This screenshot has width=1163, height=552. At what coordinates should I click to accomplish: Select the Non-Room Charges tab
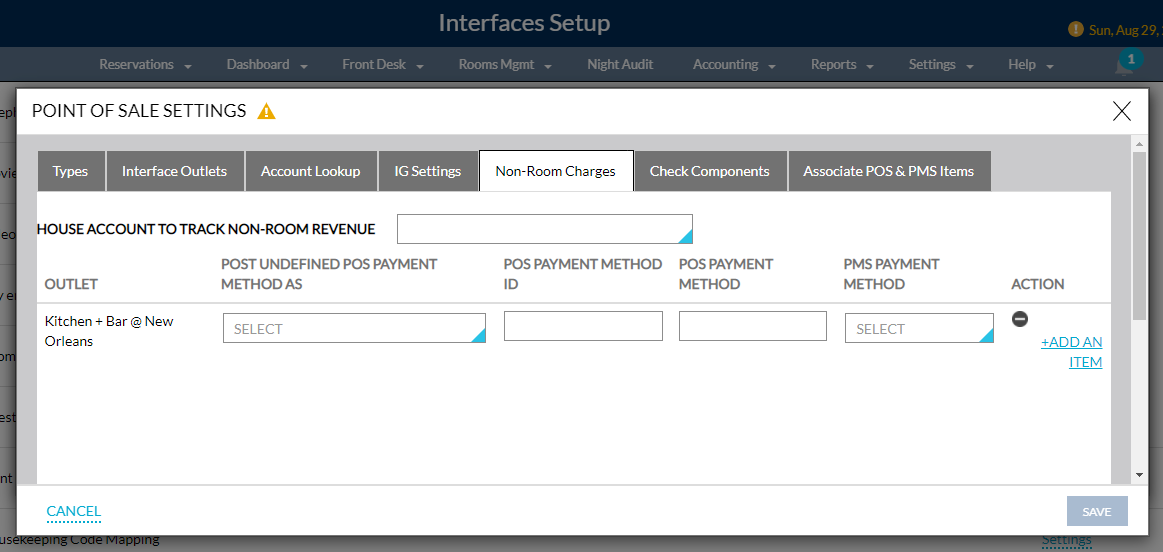coord(556,171)
